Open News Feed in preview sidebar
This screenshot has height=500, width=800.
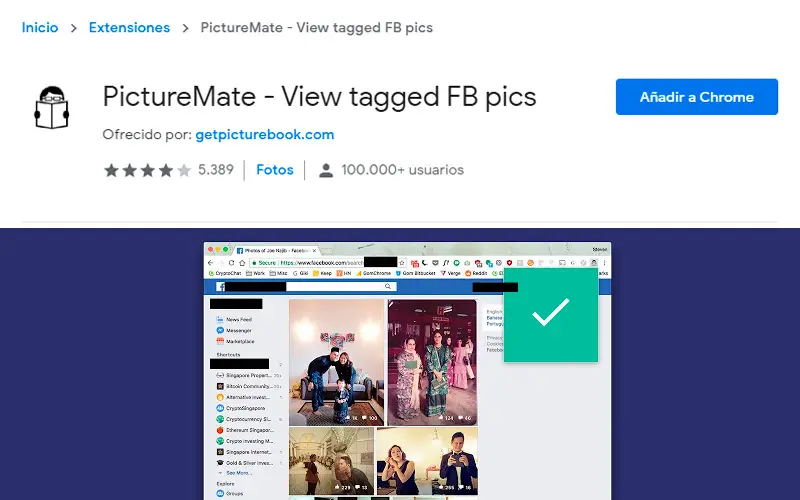pos(234,319)
